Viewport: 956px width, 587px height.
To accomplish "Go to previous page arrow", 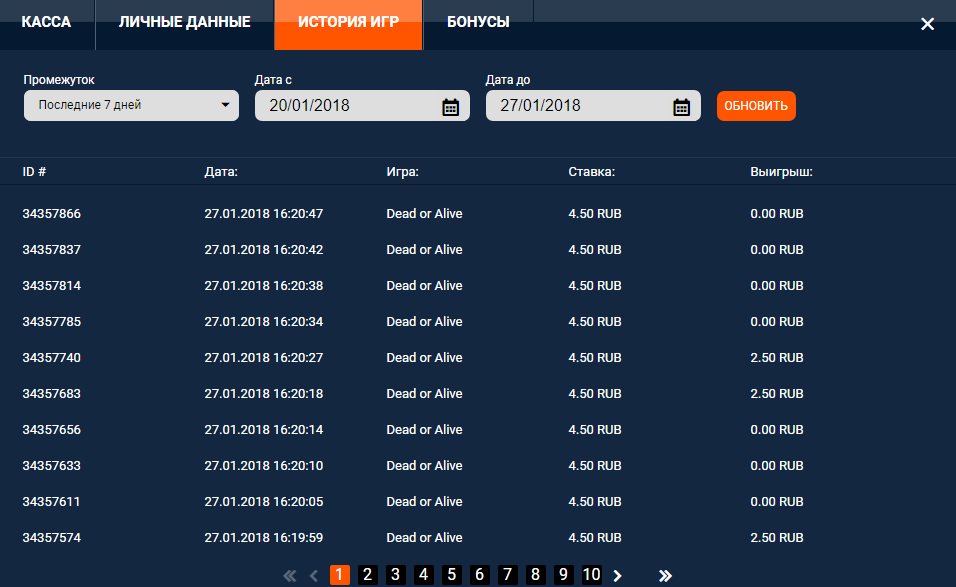I will [313, 575].
